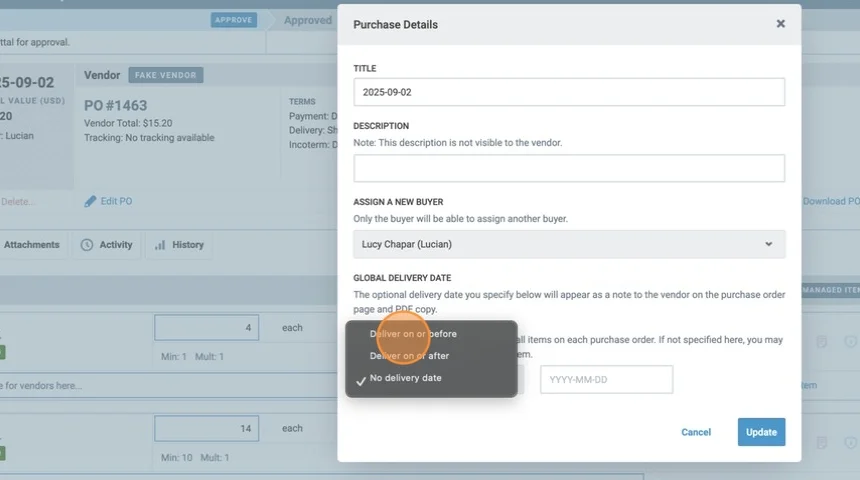The width and height of the screenshot is (860, 480).
Task: Click the Title input field
Action: tap(568, 92)
